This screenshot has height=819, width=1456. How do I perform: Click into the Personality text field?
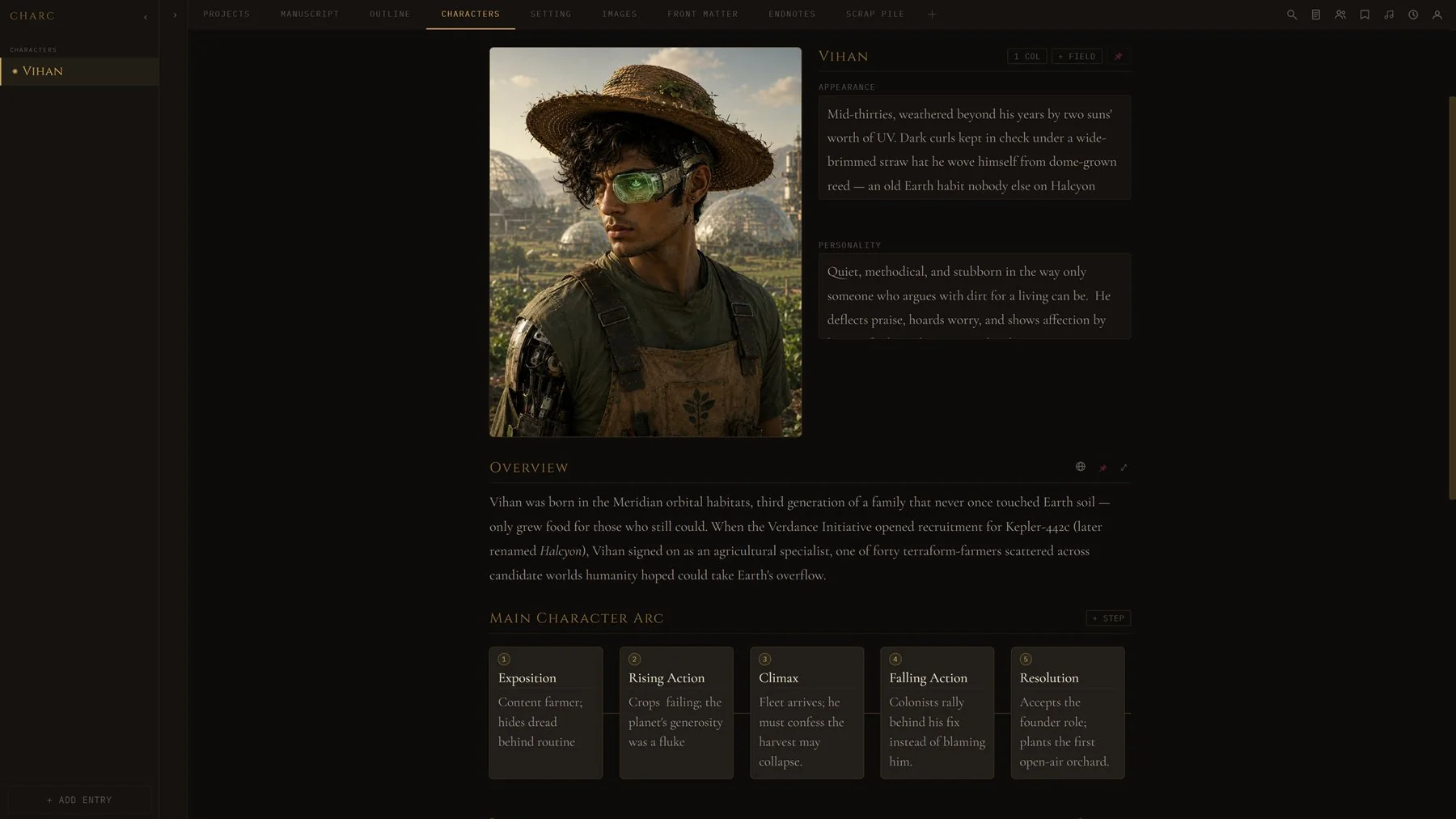975,296
